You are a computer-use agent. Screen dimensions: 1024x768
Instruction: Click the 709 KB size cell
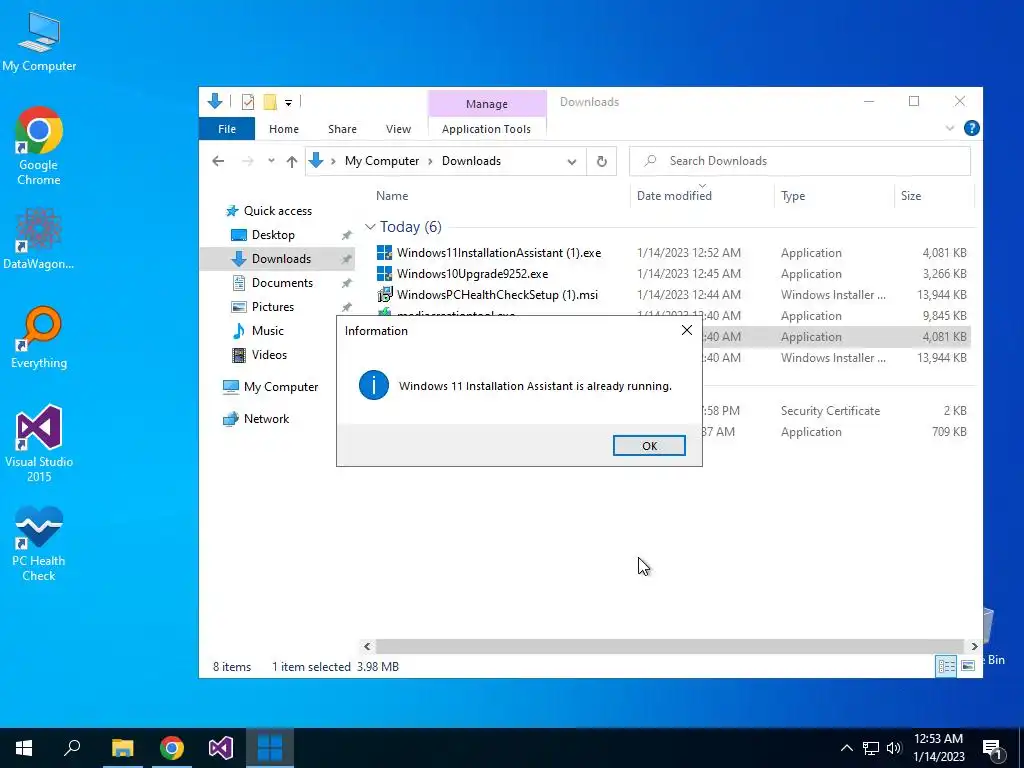click(x=949, y=432)
